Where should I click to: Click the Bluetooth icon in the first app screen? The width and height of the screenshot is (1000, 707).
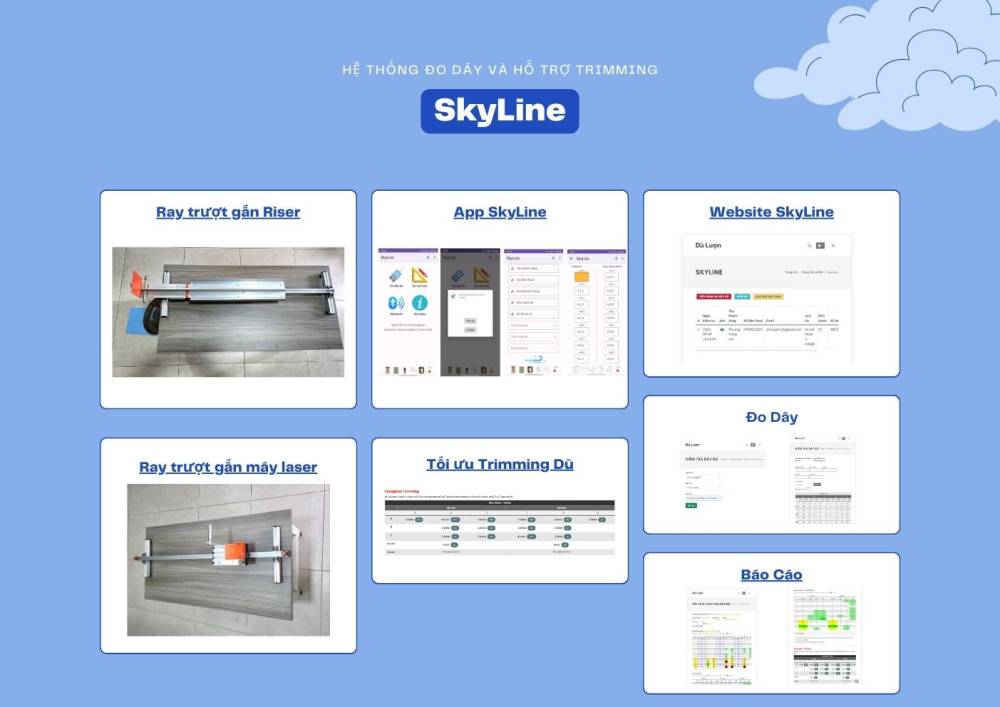click(396, 303)
